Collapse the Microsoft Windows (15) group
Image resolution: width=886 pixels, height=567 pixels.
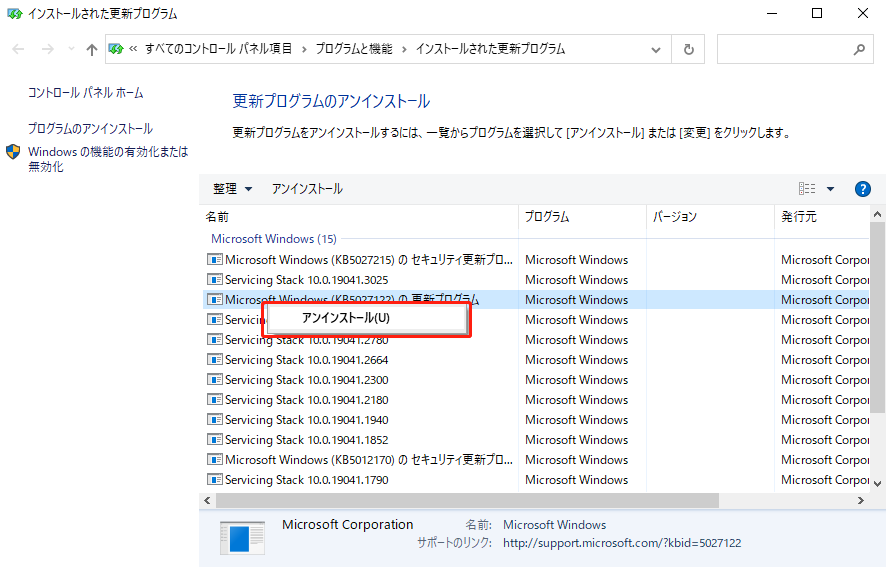(x=273, y=239)
